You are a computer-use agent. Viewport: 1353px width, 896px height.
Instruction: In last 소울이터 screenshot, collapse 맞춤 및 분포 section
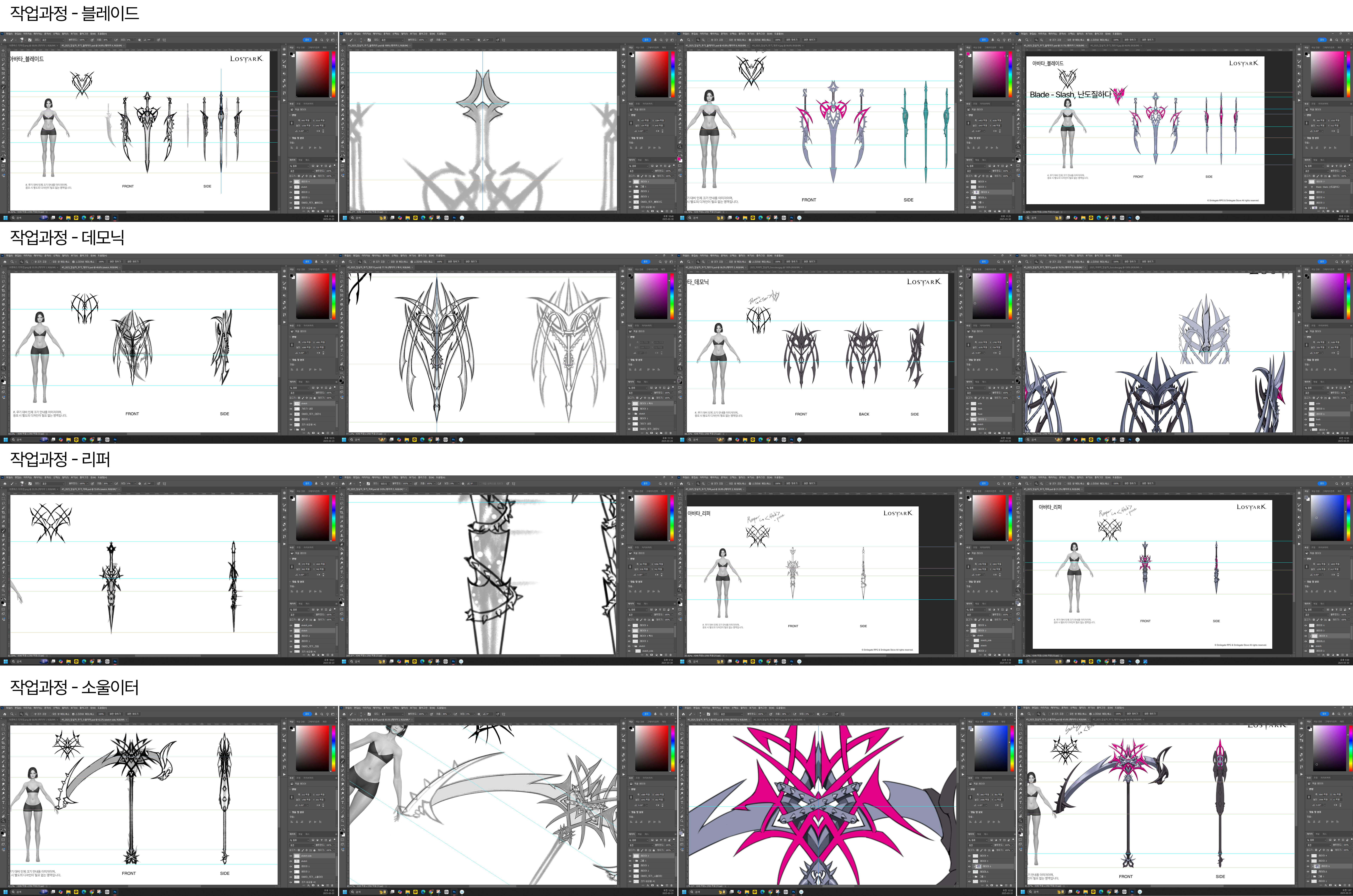(x=1307, y=812)
